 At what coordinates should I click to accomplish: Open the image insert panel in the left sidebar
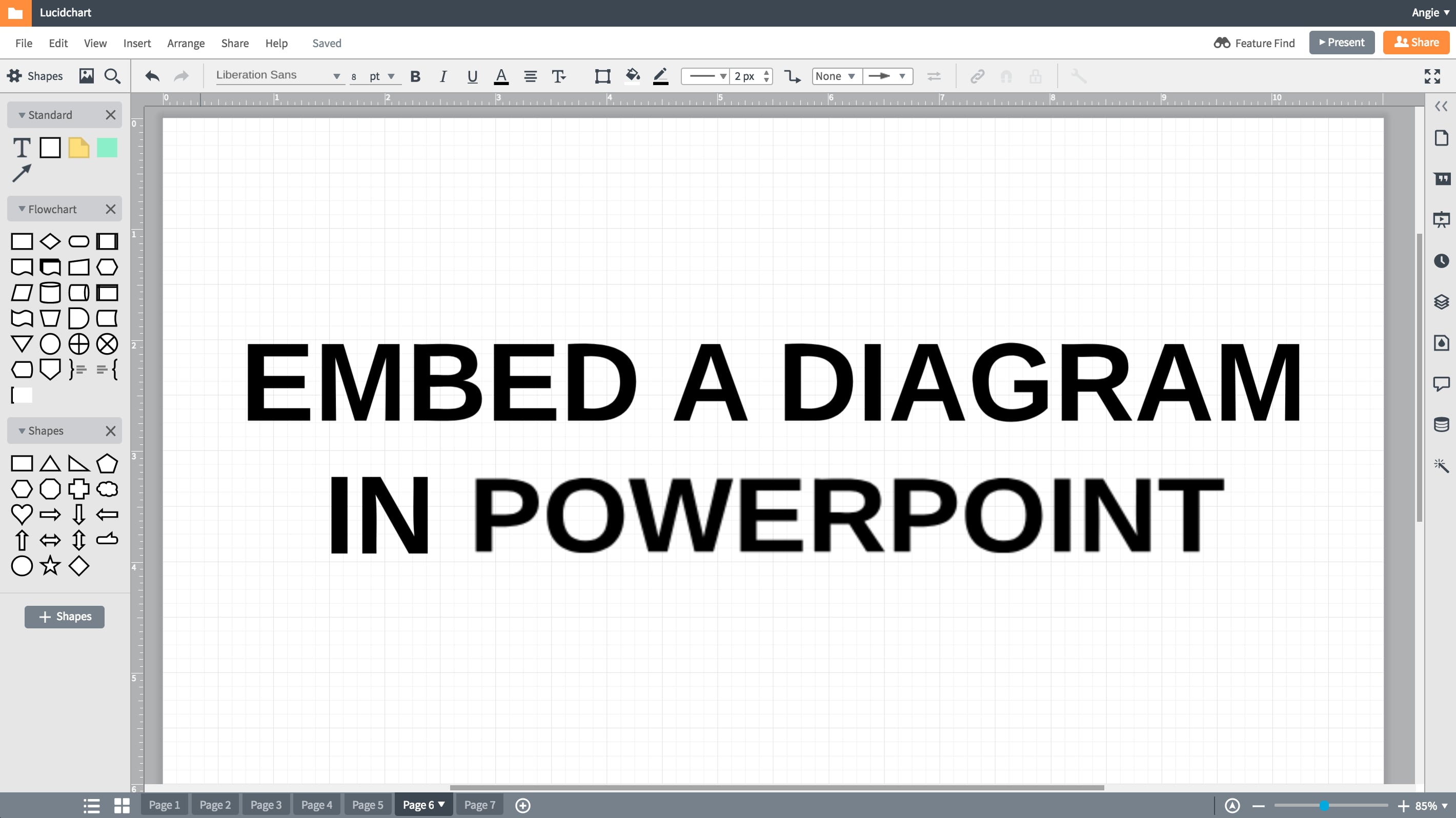pos(87,76)
